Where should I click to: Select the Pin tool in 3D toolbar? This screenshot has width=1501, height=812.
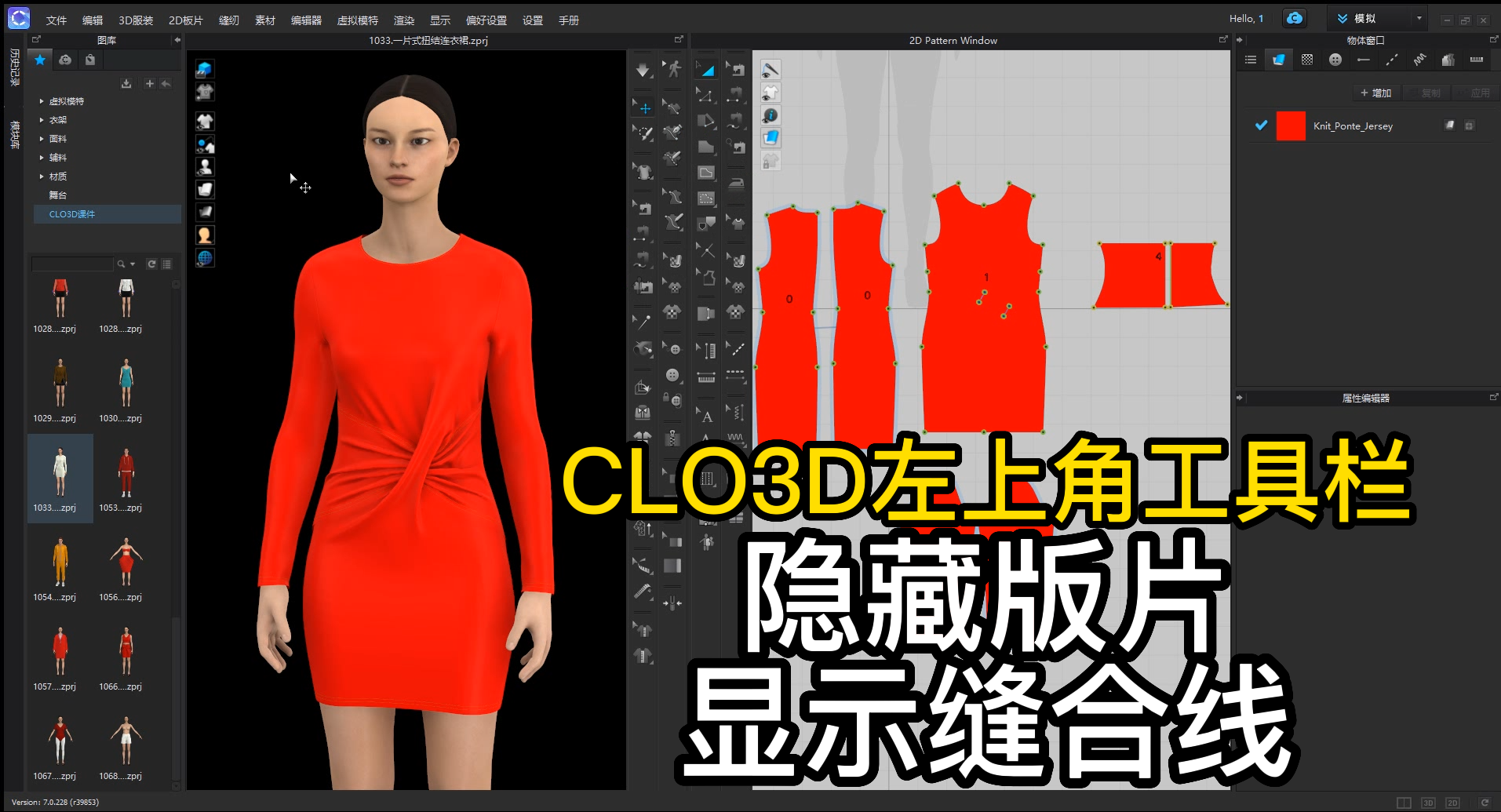(x=644, y=322)
